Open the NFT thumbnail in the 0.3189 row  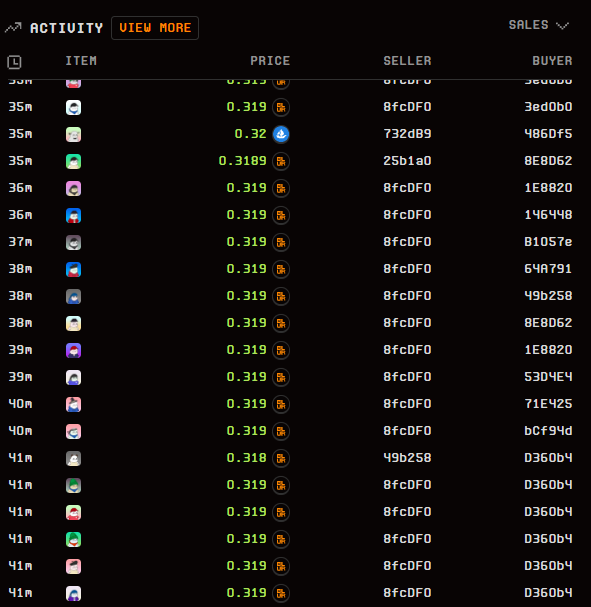74,161
